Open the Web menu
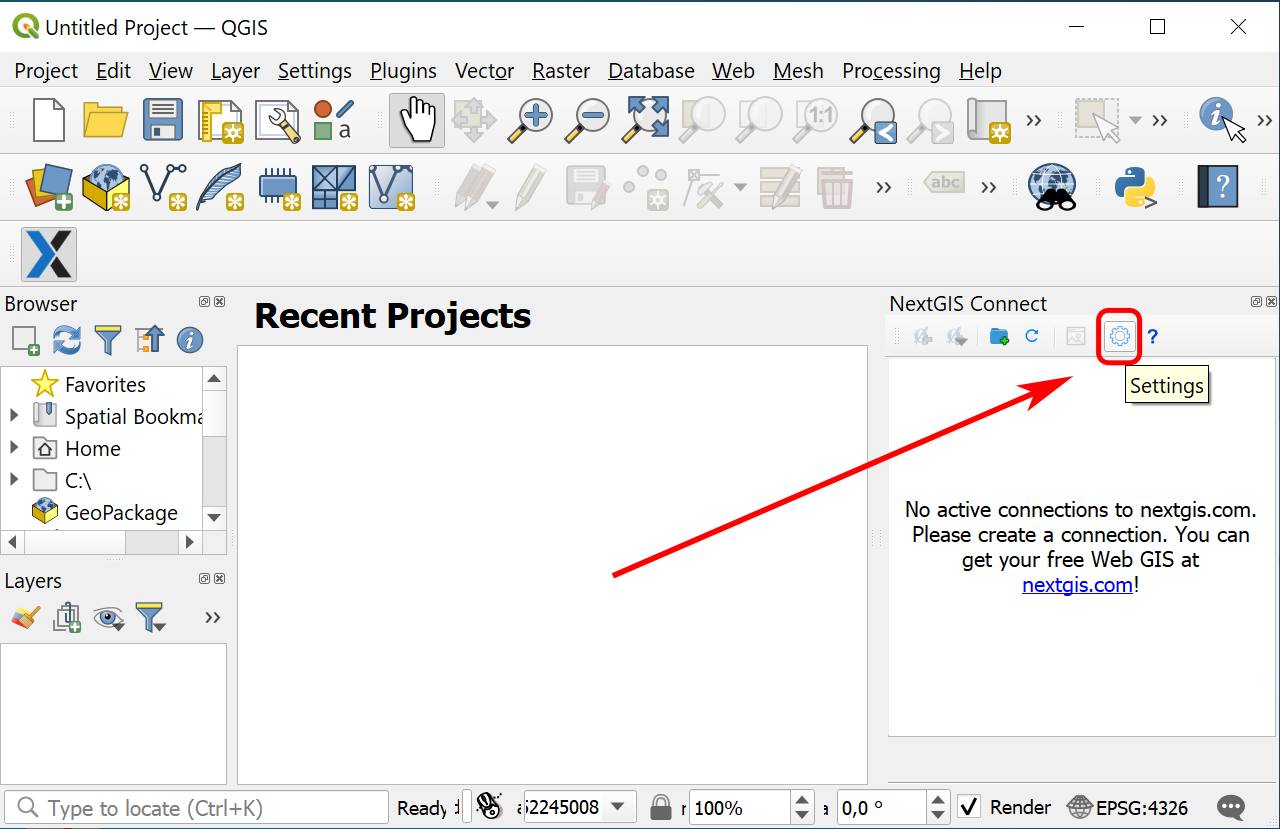 click(x=733, y=71)
